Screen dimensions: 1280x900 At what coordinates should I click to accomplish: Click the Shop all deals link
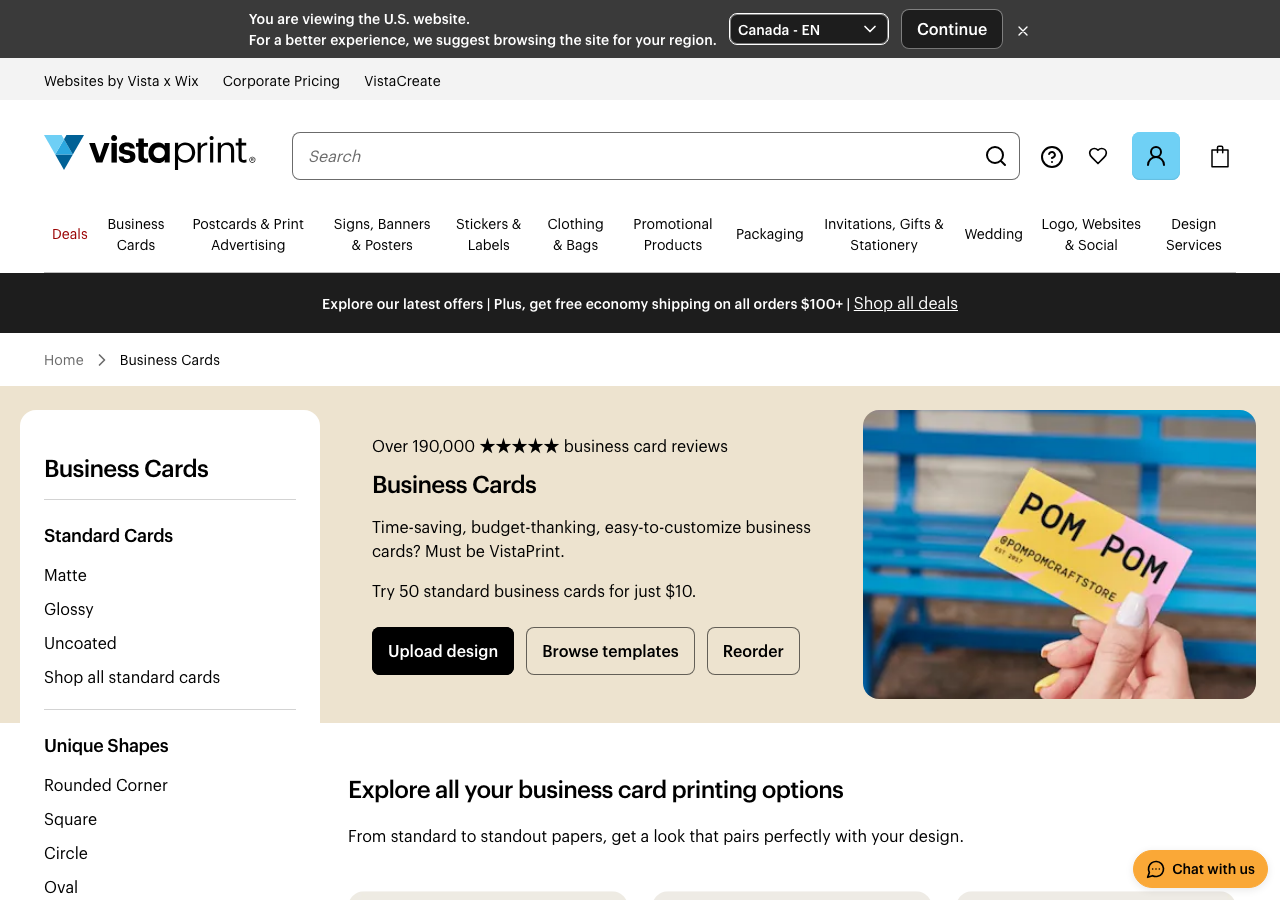click(906, 303)
